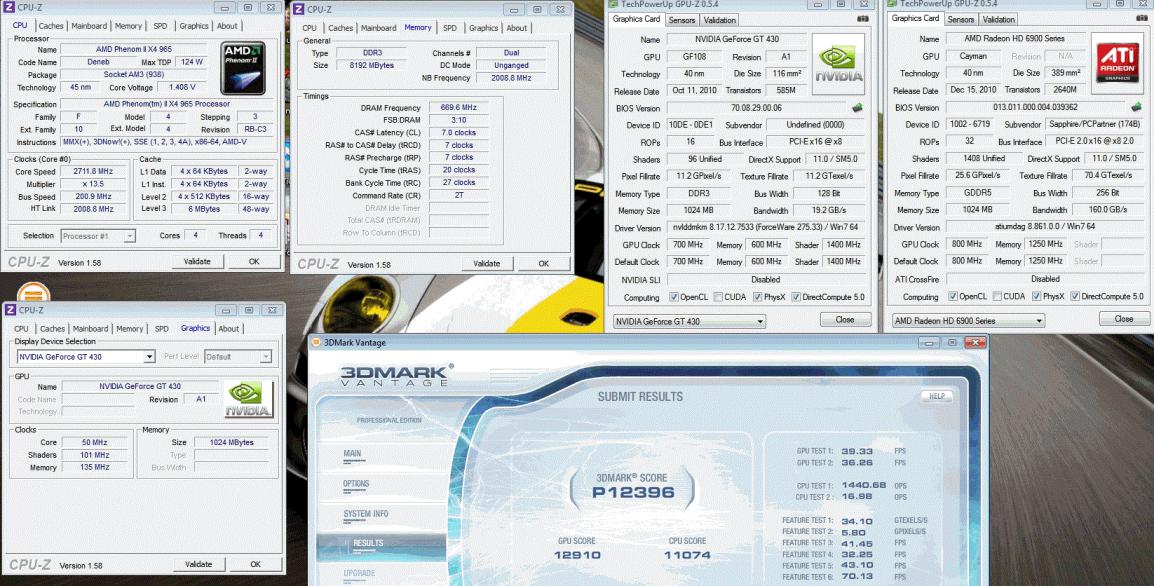Minimize the CPU-Z Graphics window
1154x586 pixels.
click(226, 310)
